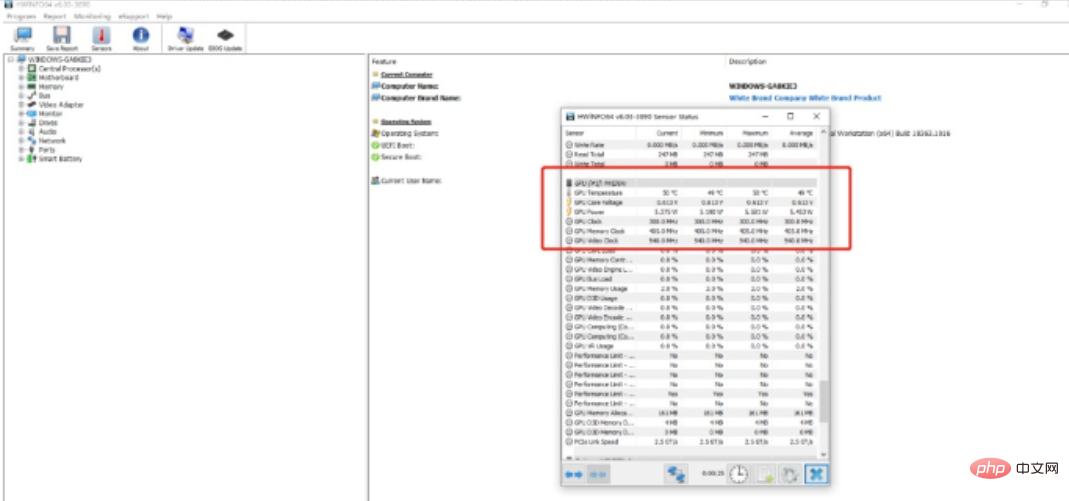The width and height of the screenshot is (1069, 501).
Task: Click the GPU Clock row's clock icon
Action: coord(570,222)
